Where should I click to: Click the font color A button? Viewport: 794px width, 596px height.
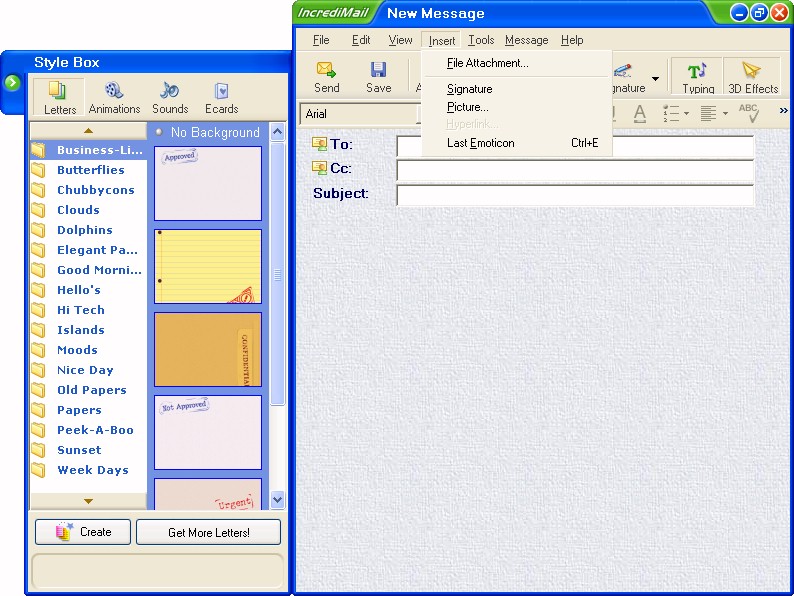click(640, 114)
